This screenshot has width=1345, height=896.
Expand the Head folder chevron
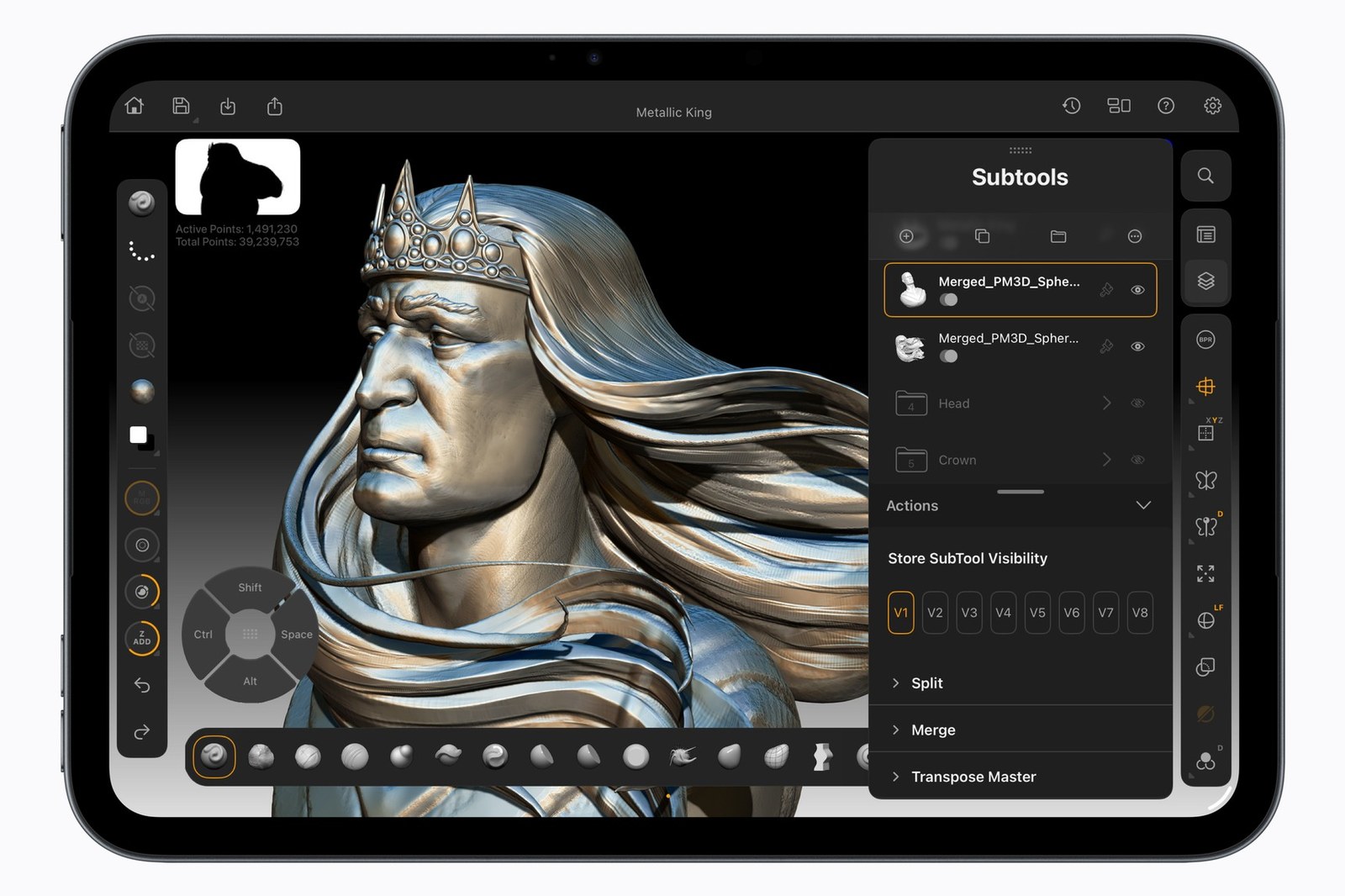click(1106, 403)
